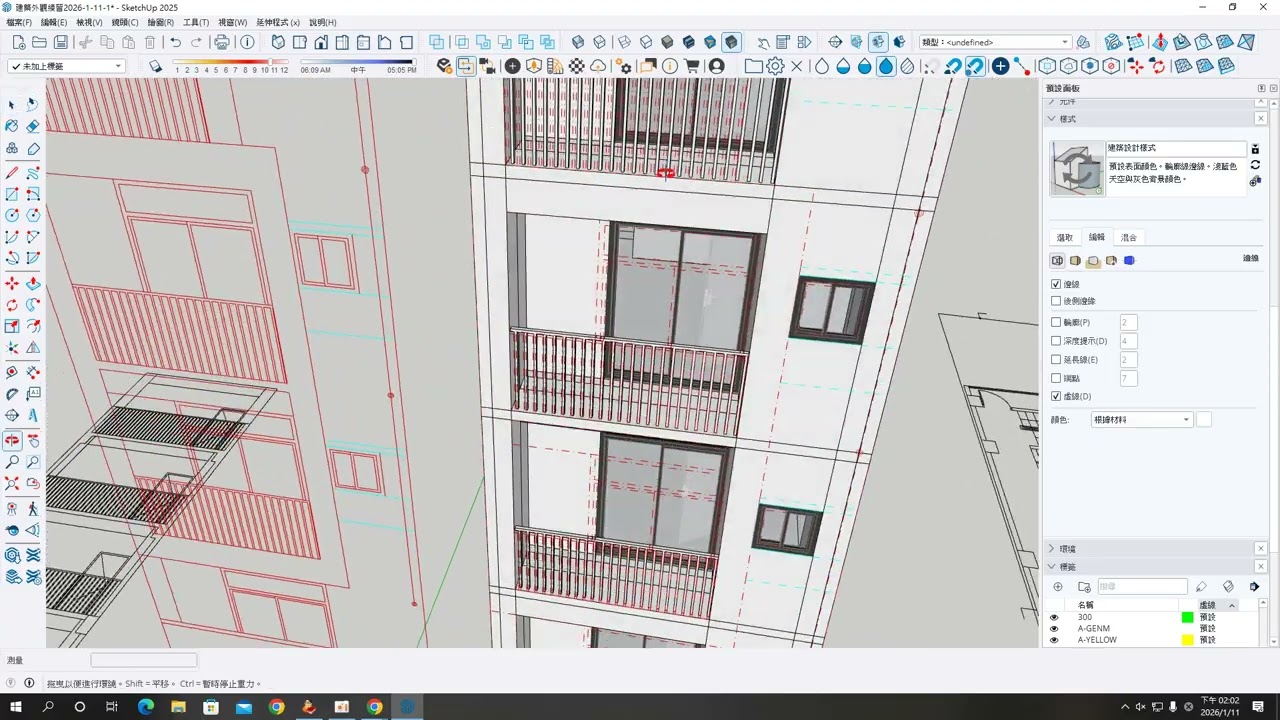Open the 繪圖(R) menu

(161, 22)
